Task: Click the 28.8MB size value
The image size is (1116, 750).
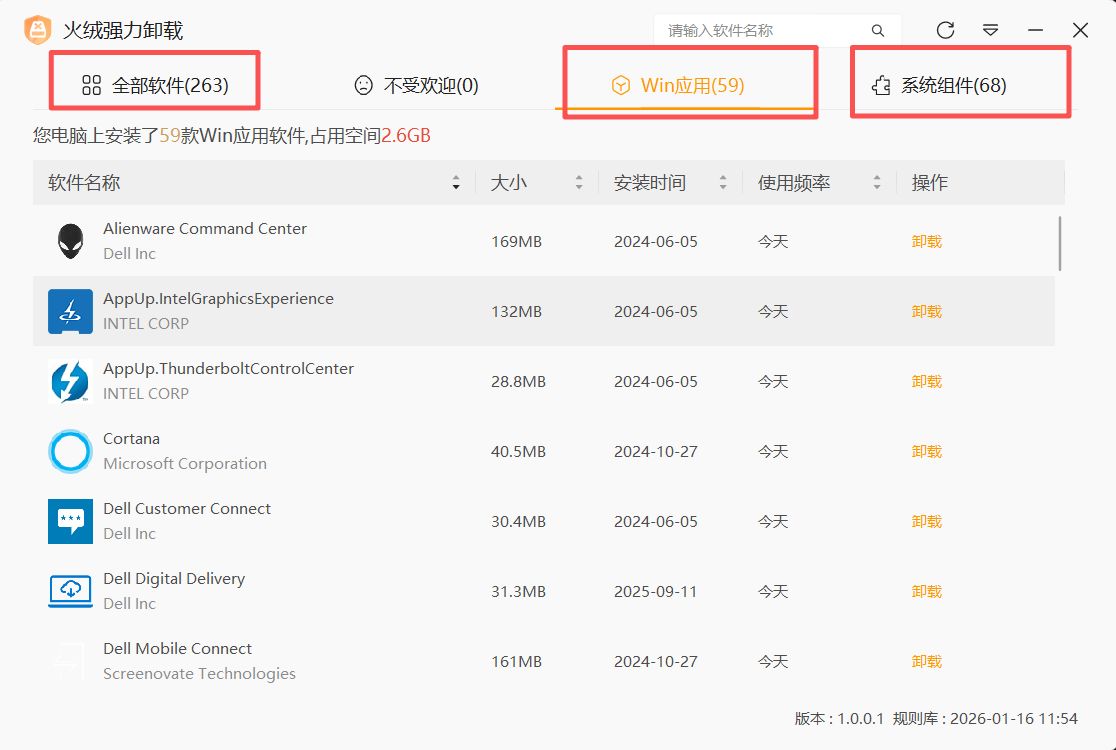Action: pyautogui.click(x=519, y=381)
